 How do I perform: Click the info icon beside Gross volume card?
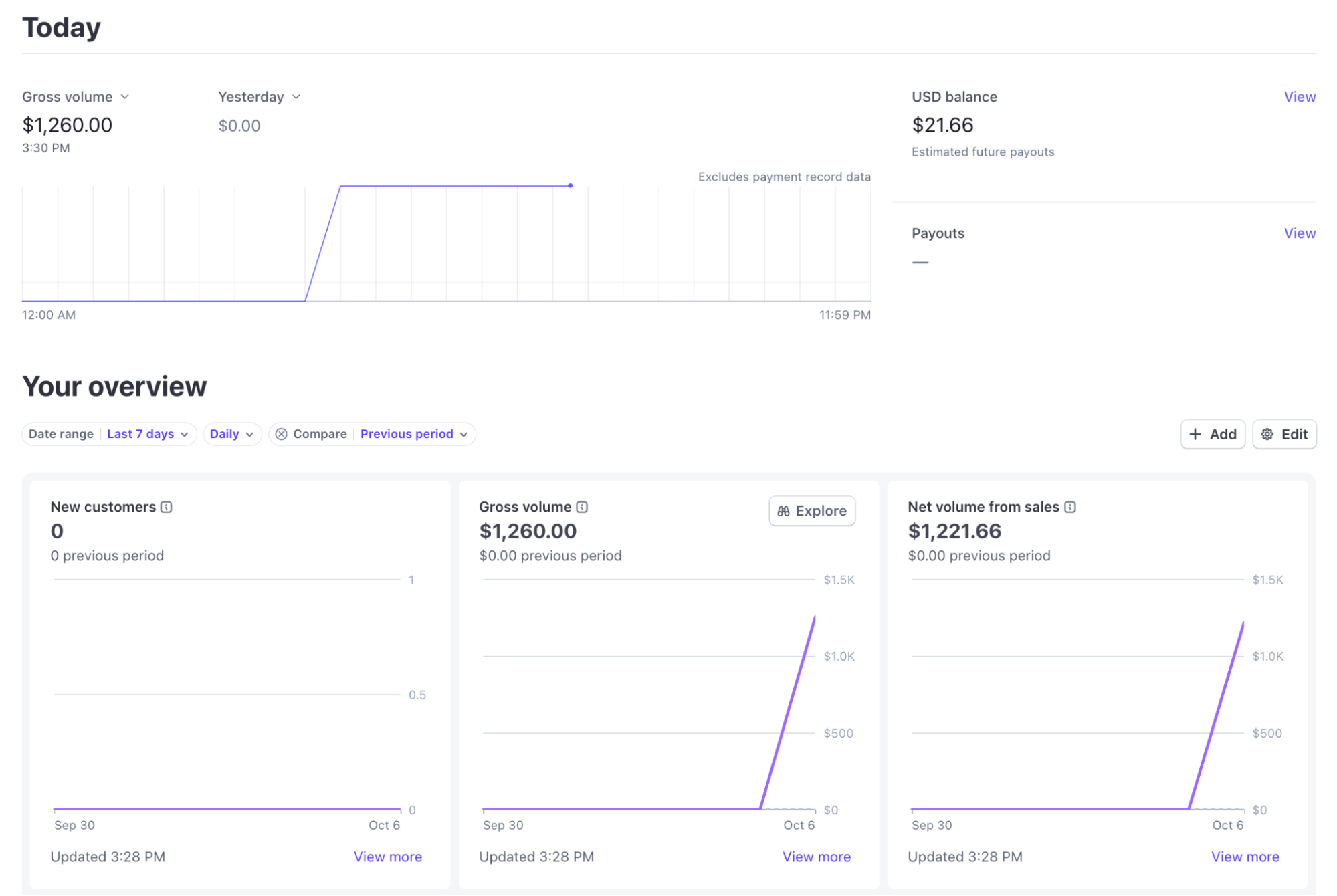582,507
